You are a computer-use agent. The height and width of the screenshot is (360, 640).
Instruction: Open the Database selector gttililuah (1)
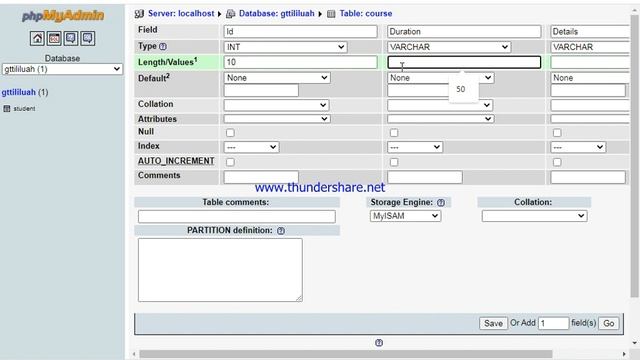coord(62,69)
